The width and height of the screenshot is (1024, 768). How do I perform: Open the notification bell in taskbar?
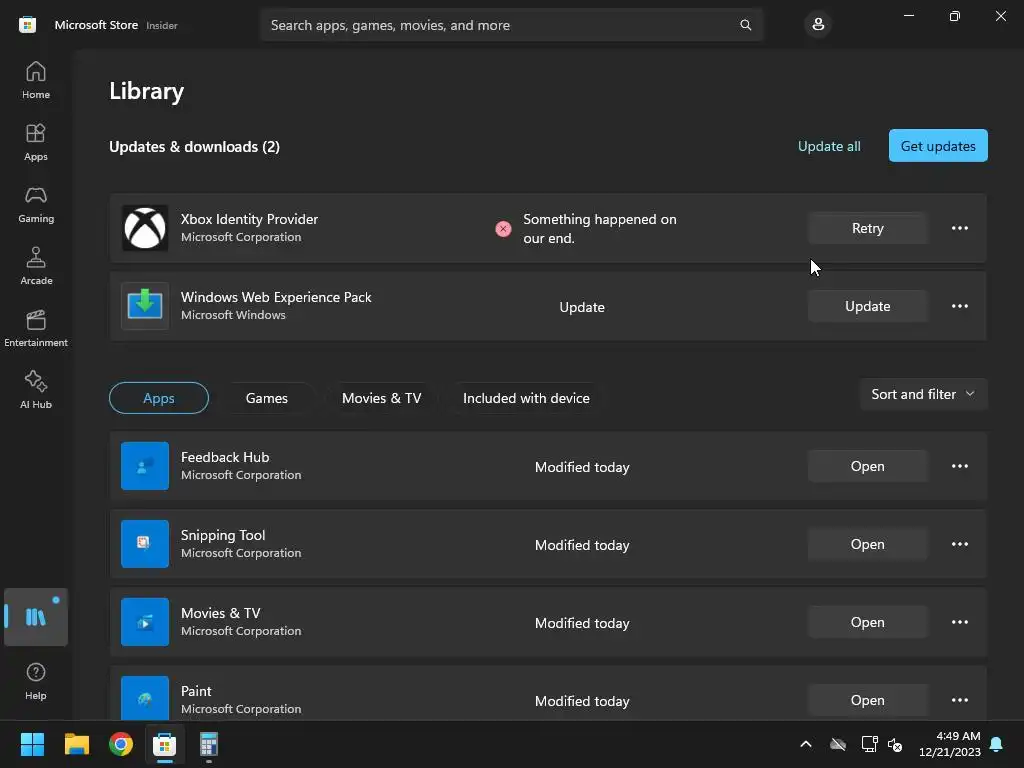[x=996, y=744]
